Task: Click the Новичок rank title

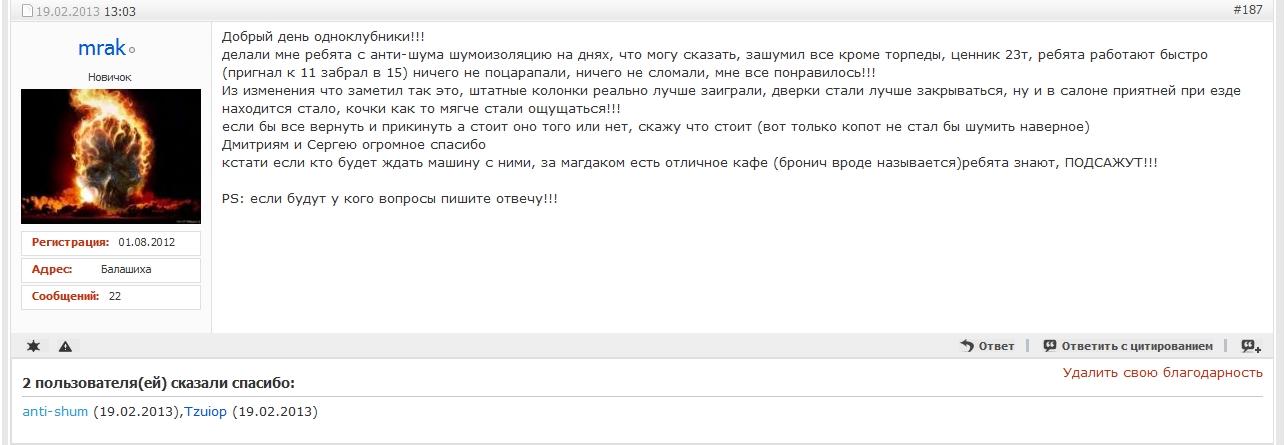Action: pyautogui.click(x=110, y=77)
